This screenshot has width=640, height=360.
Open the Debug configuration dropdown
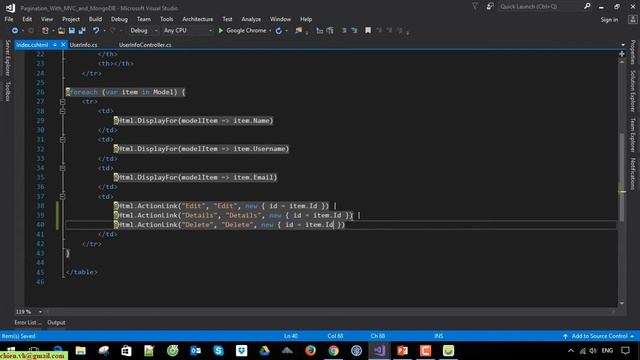click(144, 31)
